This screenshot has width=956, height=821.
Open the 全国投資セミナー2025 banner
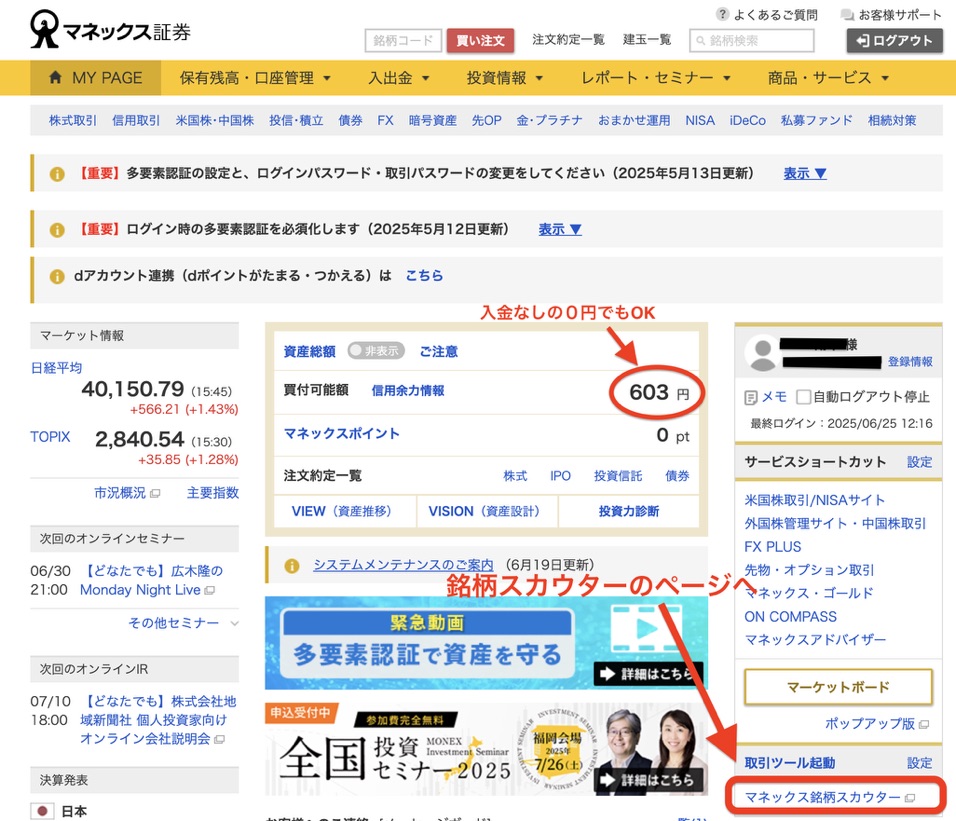click(x=487, y=750)
